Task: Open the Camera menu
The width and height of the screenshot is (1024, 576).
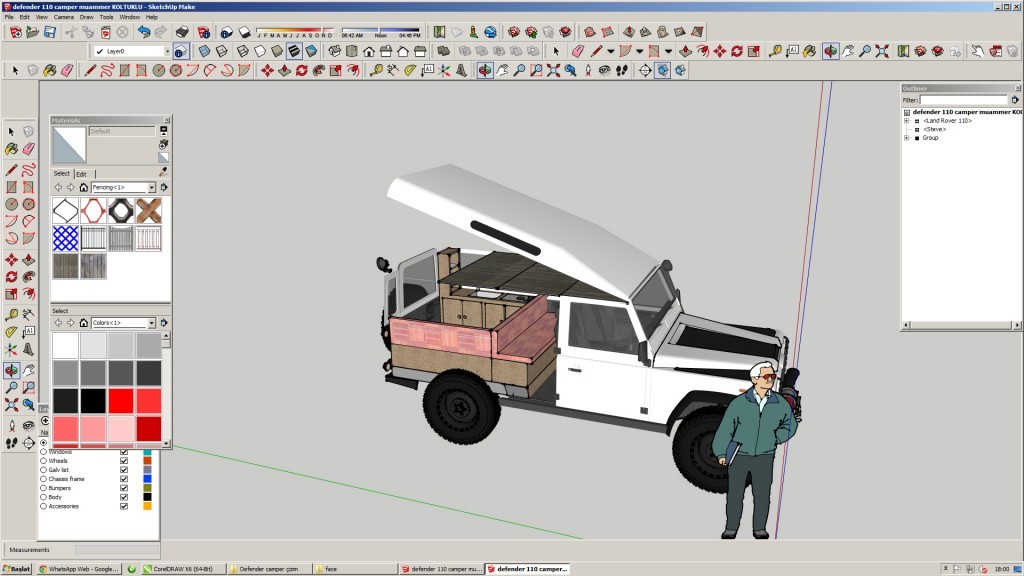Action: (63, 17)
